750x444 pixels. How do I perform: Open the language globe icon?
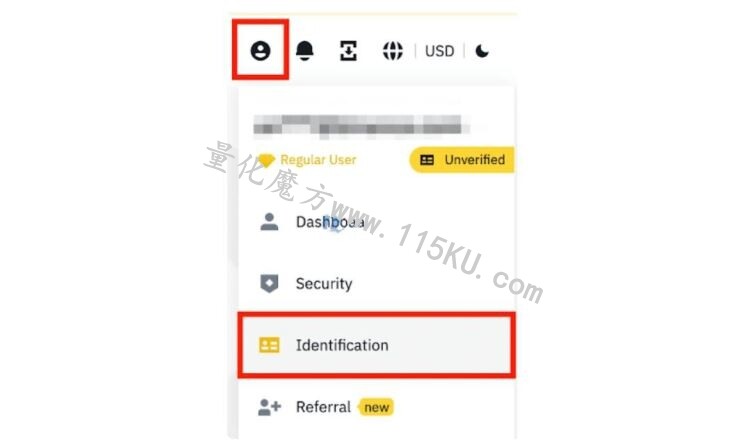[393, 51]
